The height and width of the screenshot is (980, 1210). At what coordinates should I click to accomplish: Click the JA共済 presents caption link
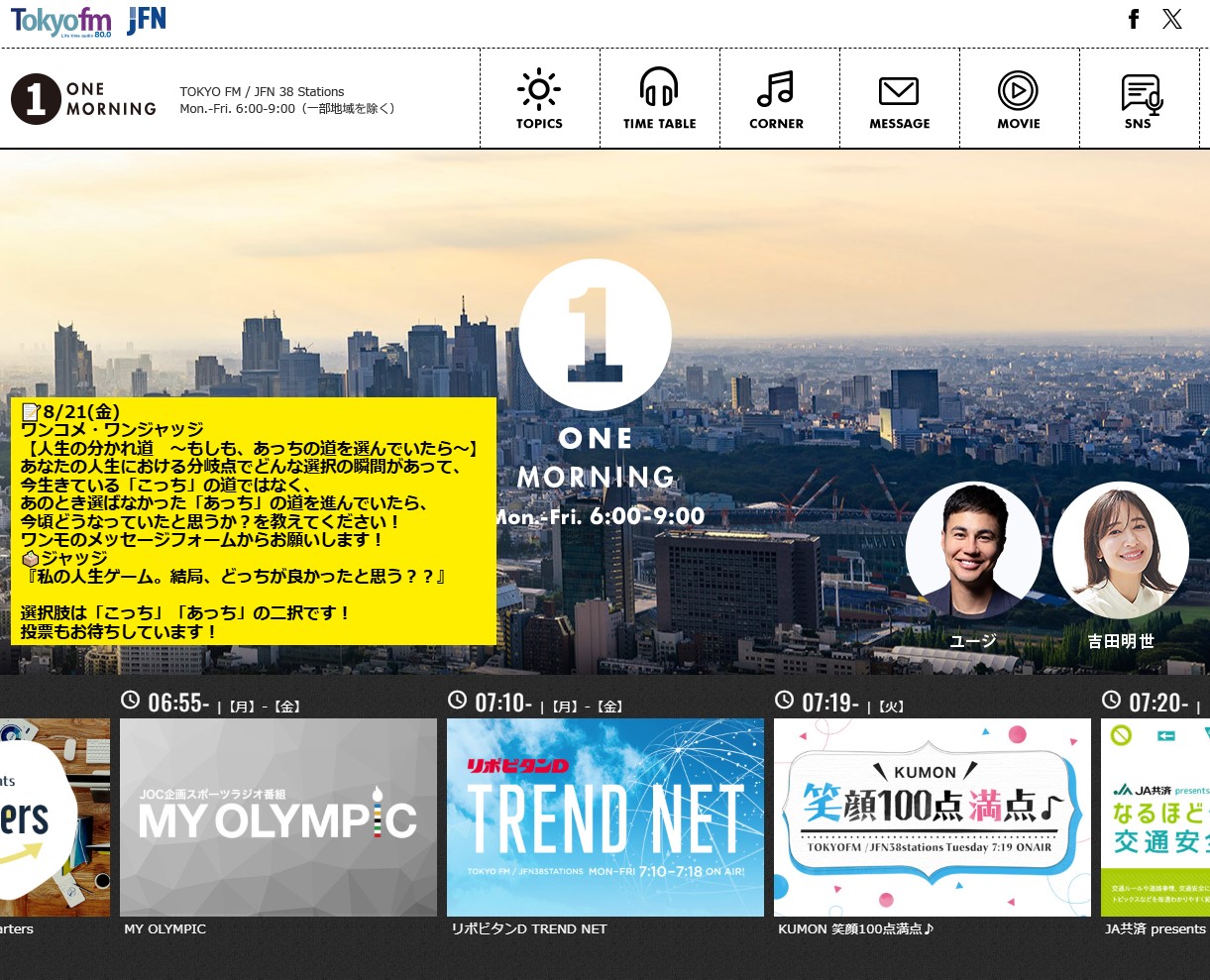pos(1155,929)
